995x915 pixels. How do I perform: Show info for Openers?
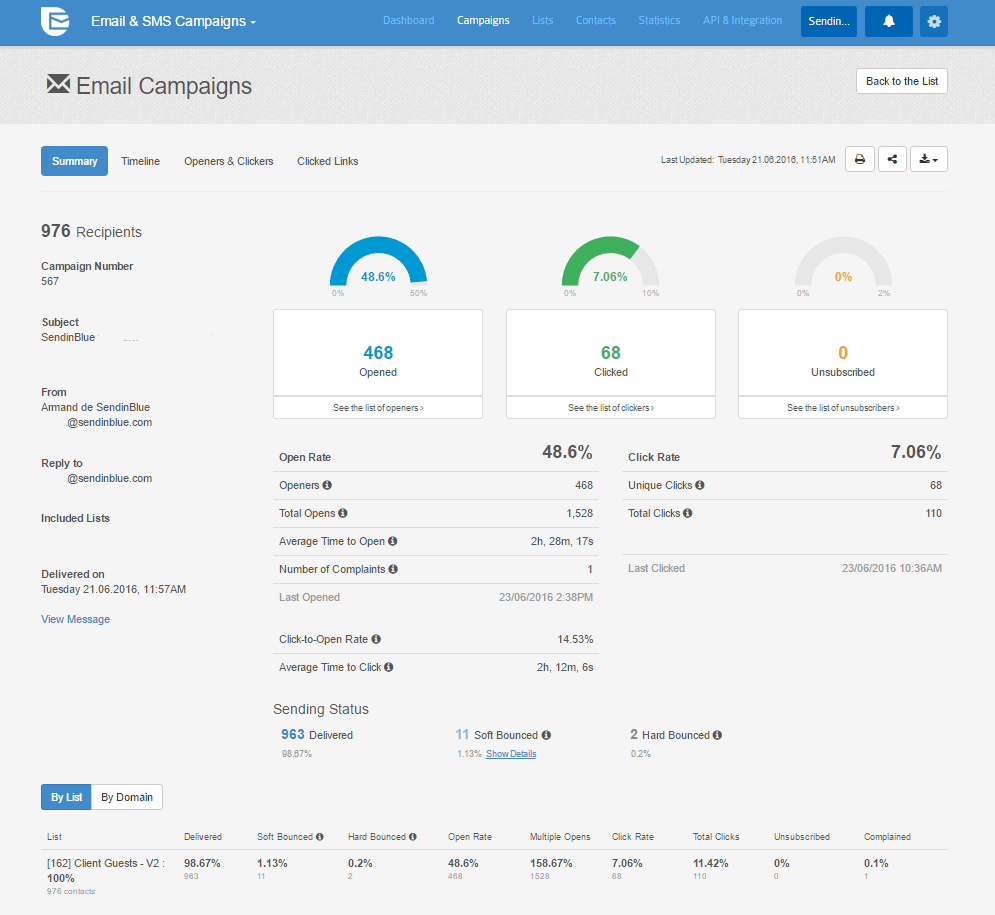click(327, 485)
